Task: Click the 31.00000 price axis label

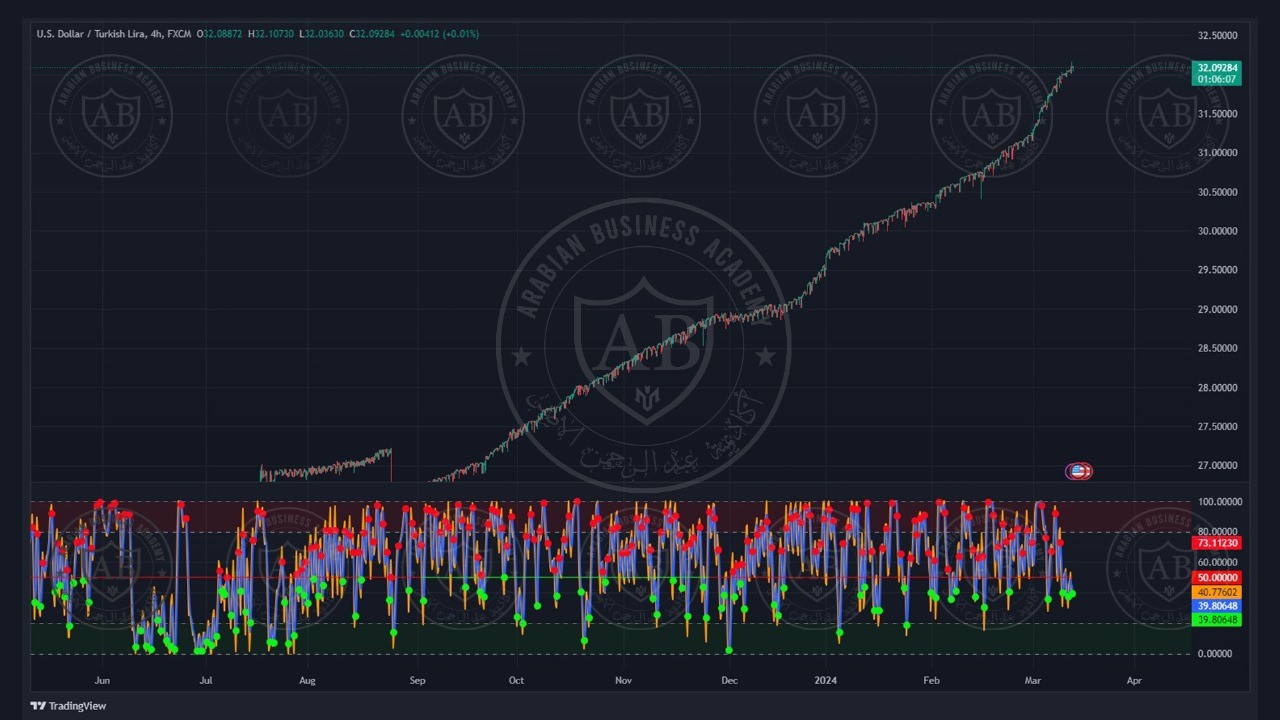Action: tap(1217, 153)
